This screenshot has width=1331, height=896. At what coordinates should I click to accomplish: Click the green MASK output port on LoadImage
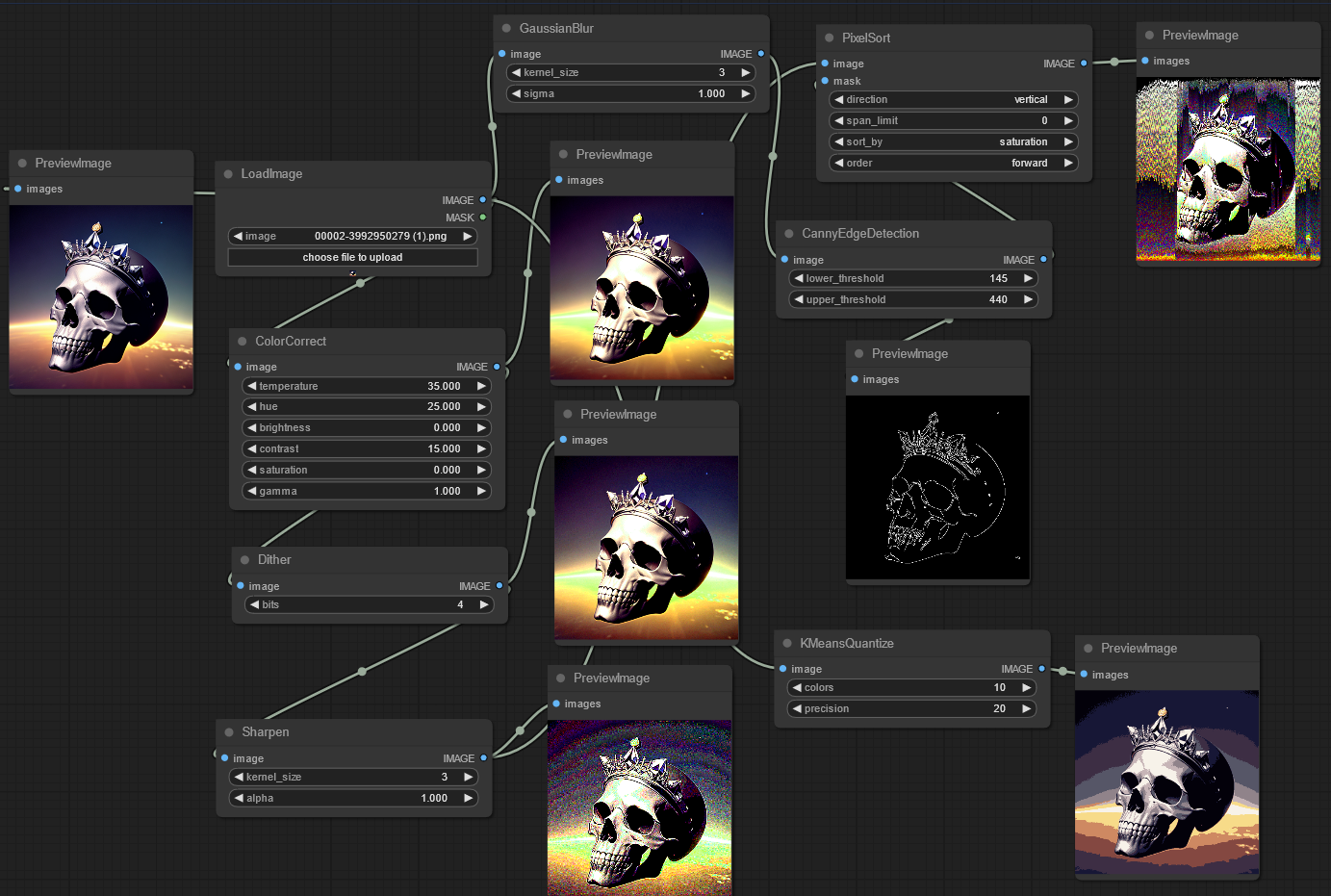click(x=483, y=218)
